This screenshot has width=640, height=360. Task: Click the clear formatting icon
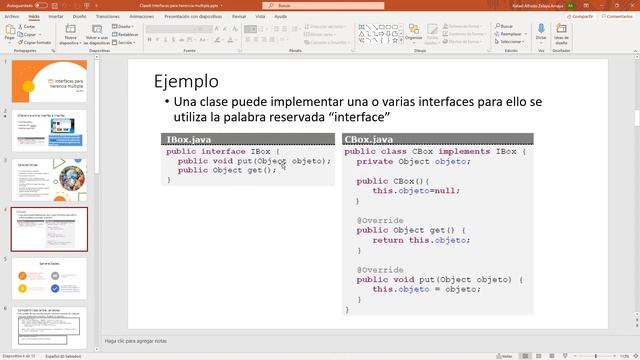235,29
